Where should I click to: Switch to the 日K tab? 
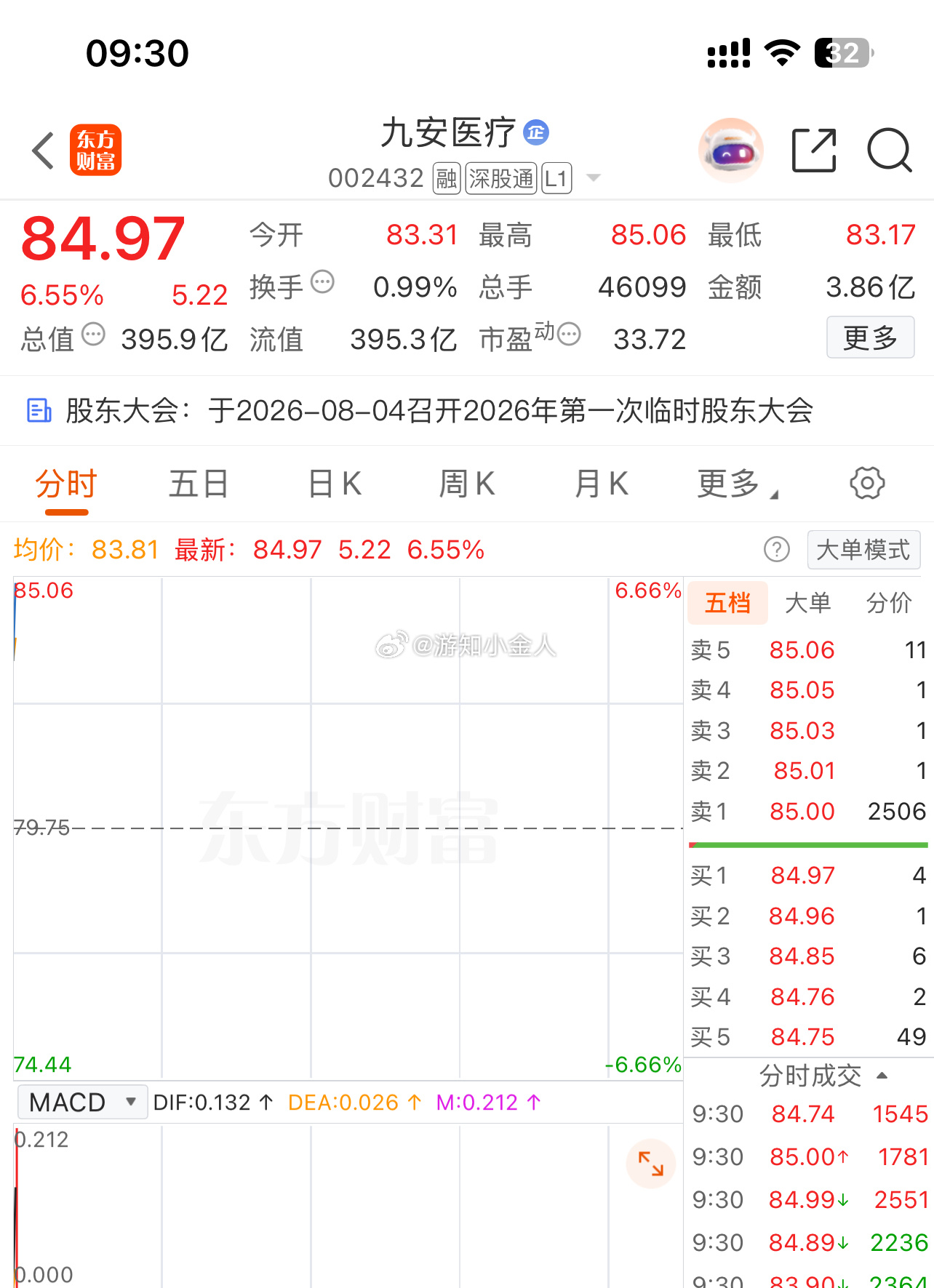[x=334, y=484]
